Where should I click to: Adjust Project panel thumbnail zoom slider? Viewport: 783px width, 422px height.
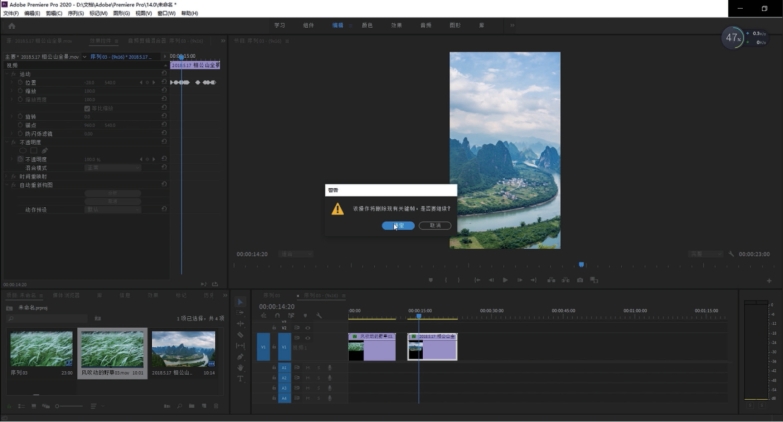(68, 406)
